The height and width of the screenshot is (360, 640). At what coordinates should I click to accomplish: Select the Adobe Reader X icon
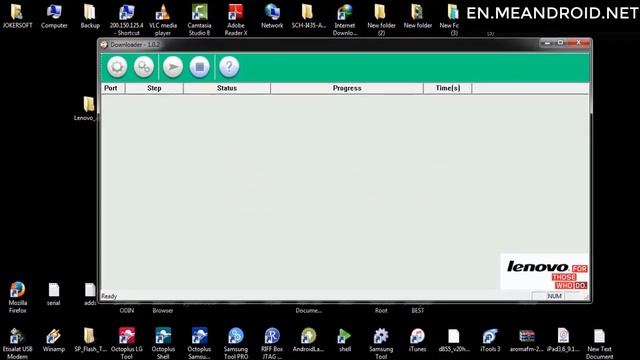pos(236,20)
